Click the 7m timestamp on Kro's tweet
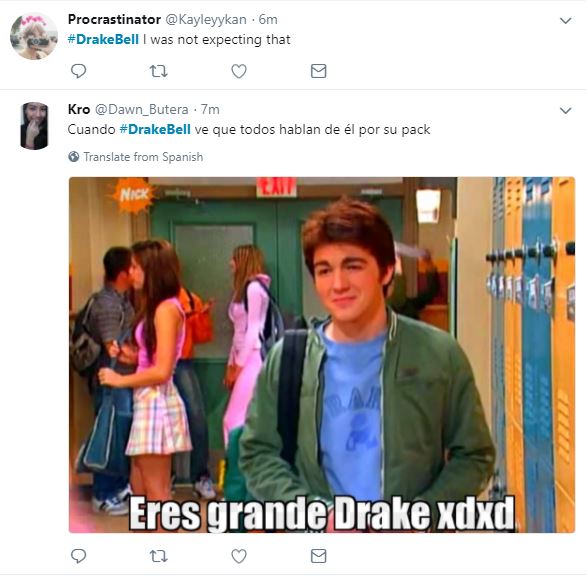This screenshot has height=581, width=586. click(x=210, y=109)
